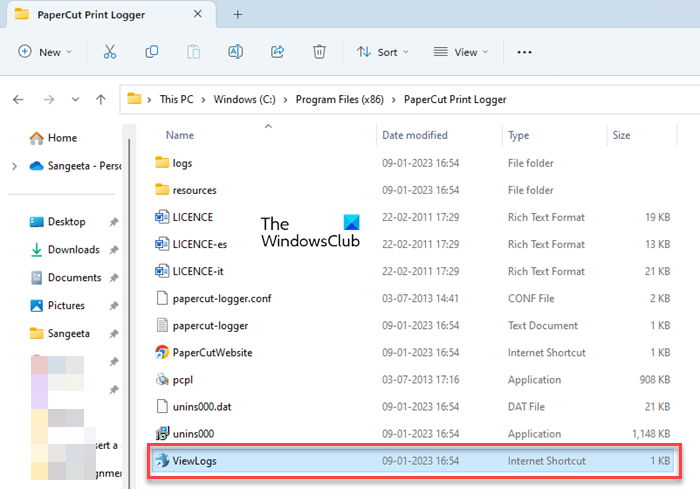
Task: Select the PaperCutWebsite file name
Action: pyautogui.click(x=212, y=352)
